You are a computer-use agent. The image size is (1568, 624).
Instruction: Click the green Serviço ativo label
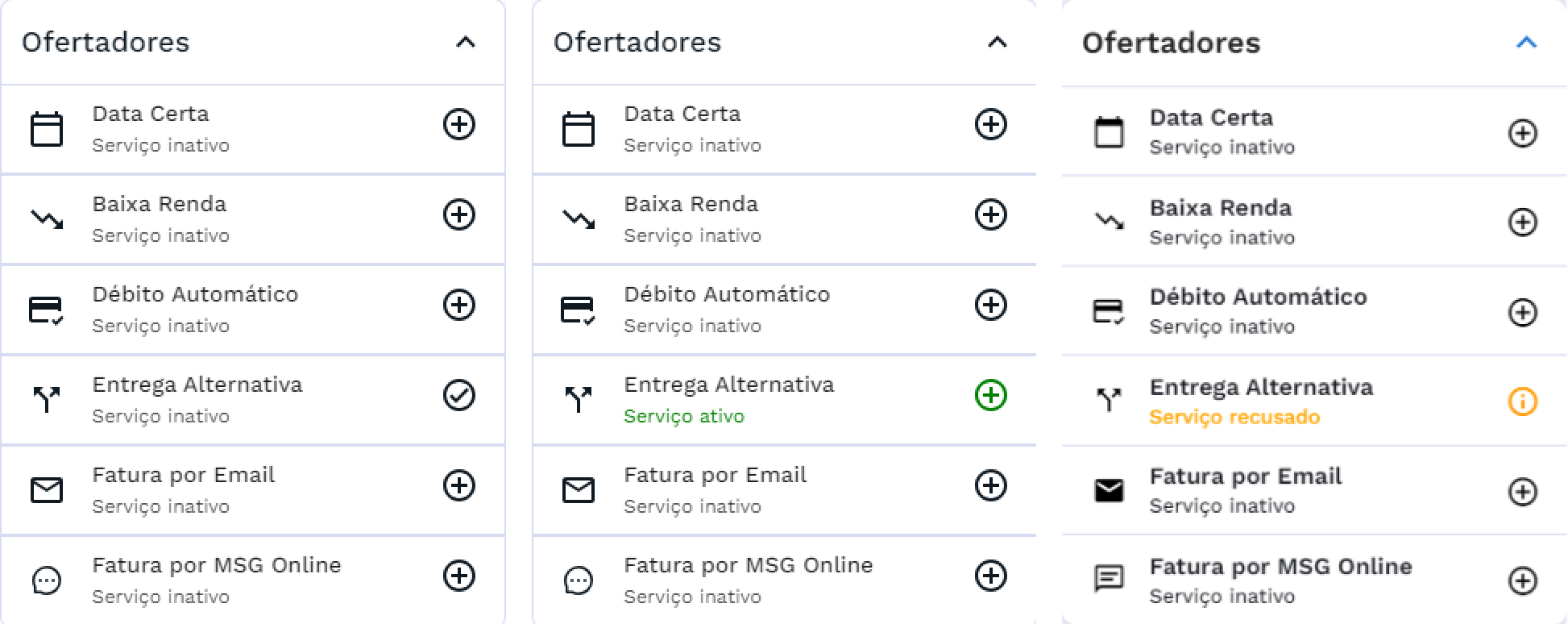click(684, 418)
